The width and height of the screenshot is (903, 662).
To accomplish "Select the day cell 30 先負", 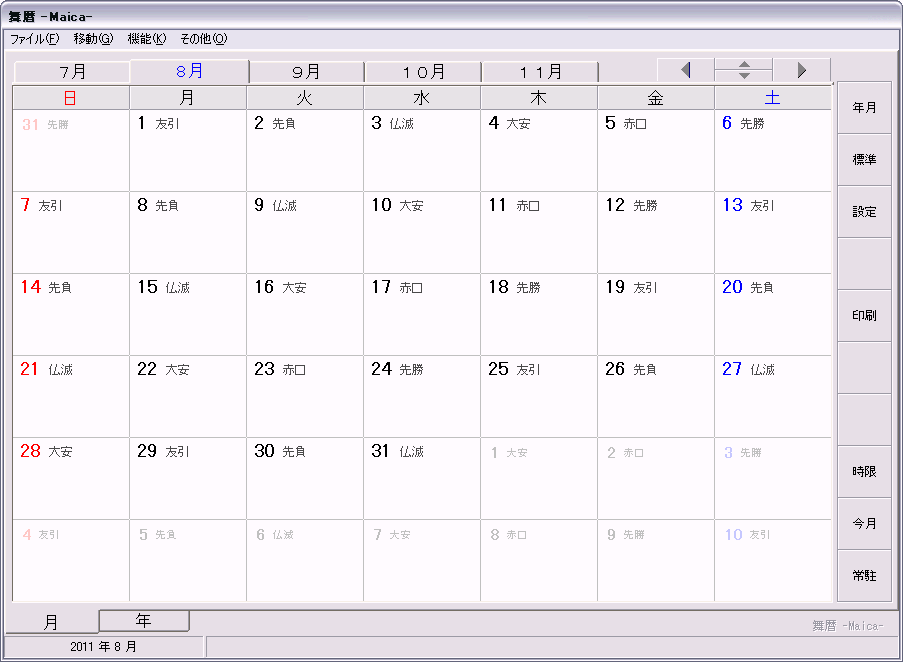I will coord(305,478).
